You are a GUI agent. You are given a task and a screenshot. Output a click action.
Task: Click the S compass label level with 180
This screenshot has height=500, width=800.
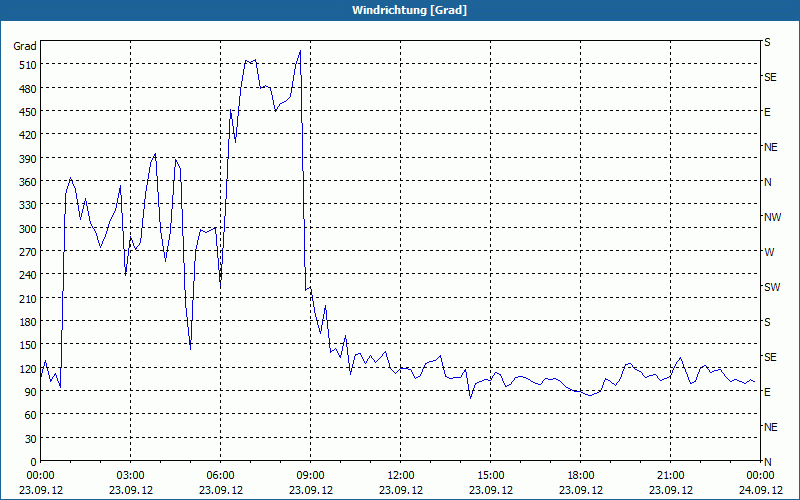click(x=767, y=322)
